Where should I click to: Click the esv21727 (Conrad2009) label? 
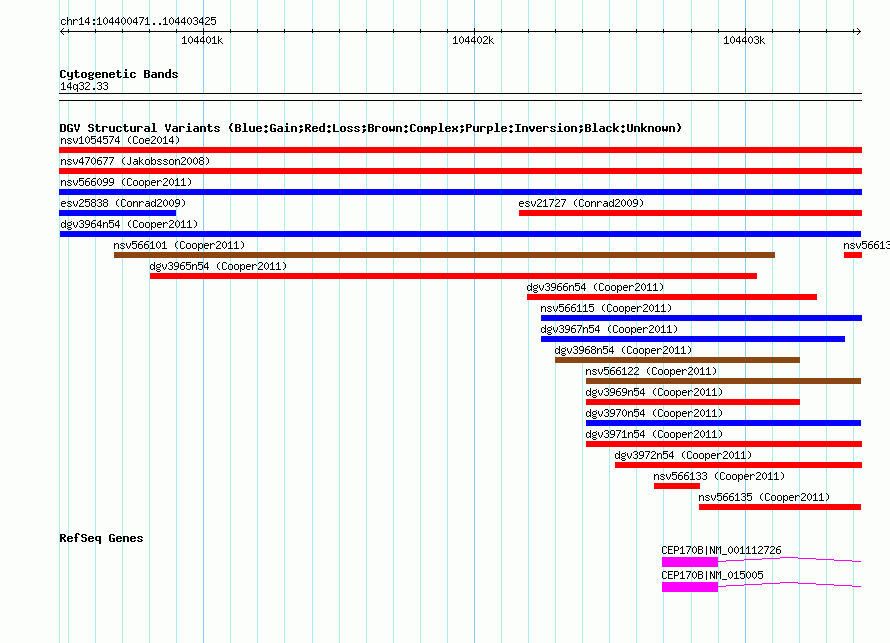pyautogui.click(x=581, y=203)
